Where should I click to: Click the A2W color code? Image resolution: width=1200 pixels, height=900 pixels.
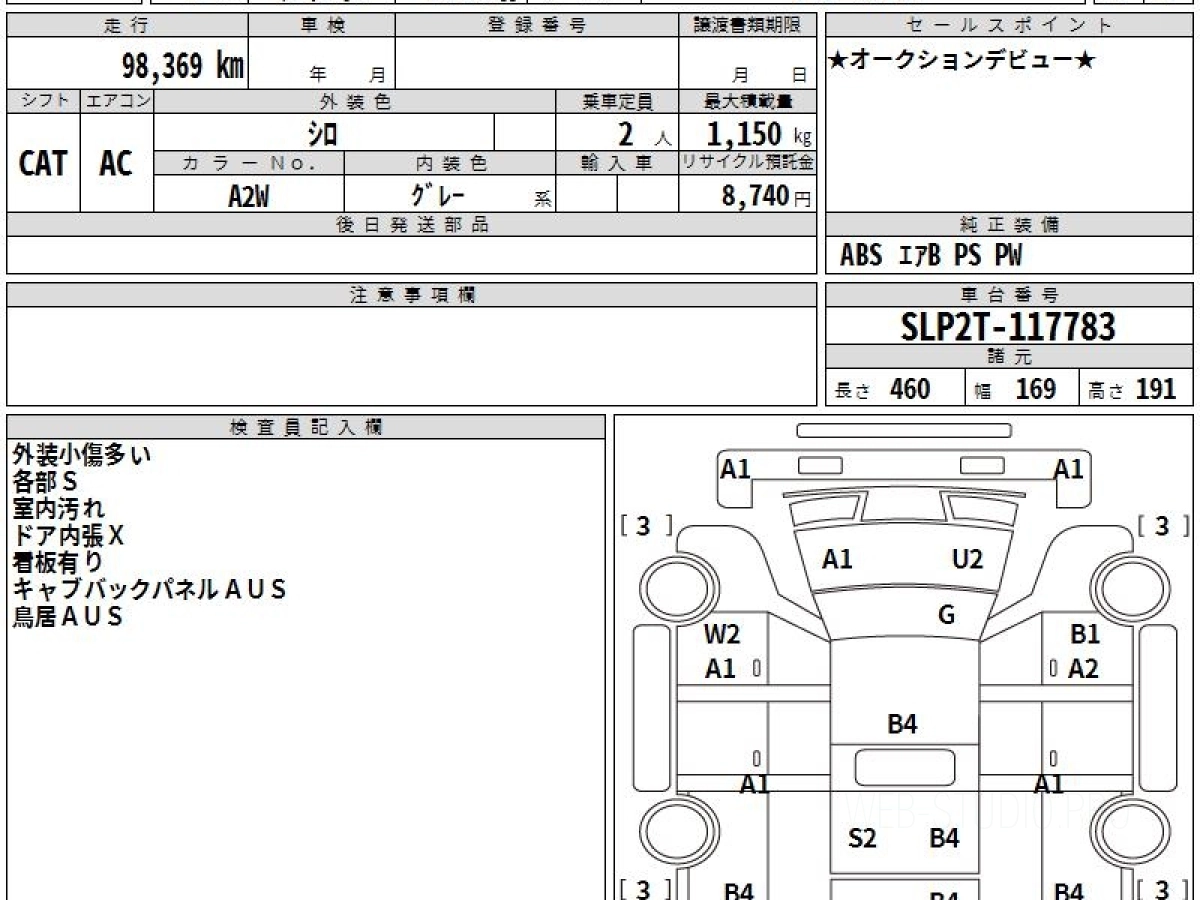249,196
